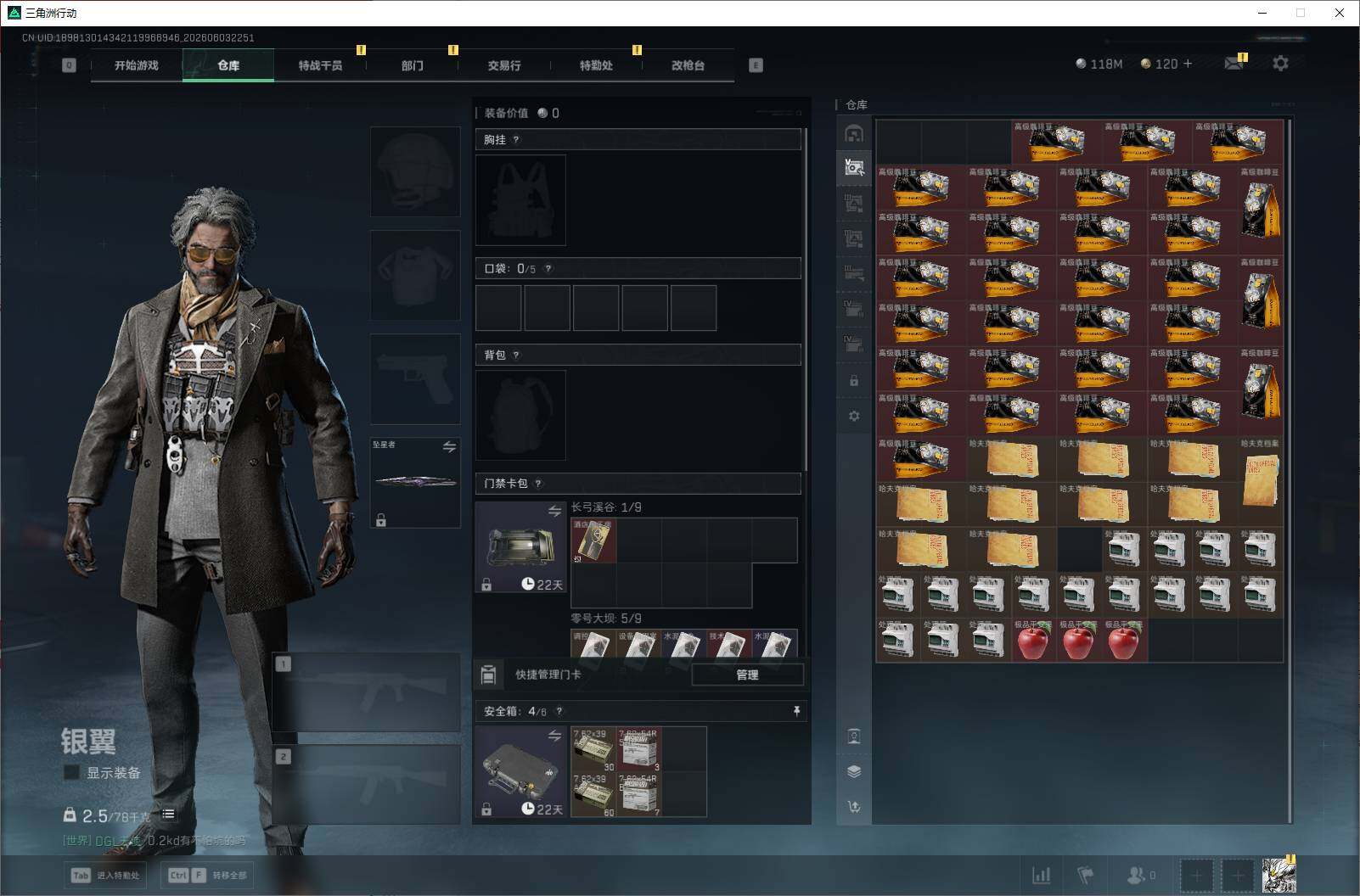The height and width of the screenshot is (896, 1360).
Task: Click the 口袋 help question mark
Action: (548, 269)
